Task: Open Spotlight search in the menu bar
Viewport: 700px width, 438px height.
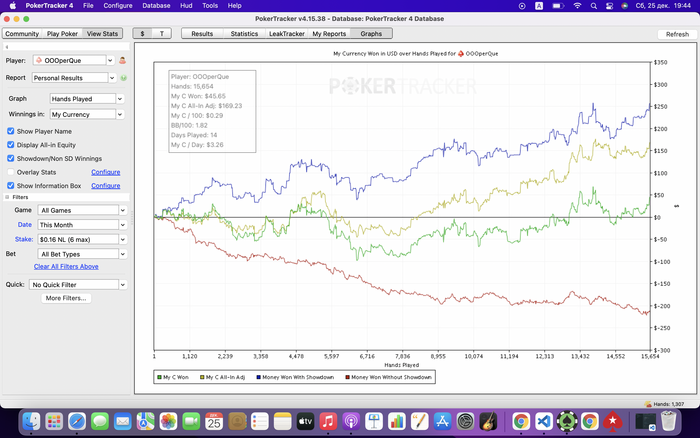Action: click(x=593, y=6)
